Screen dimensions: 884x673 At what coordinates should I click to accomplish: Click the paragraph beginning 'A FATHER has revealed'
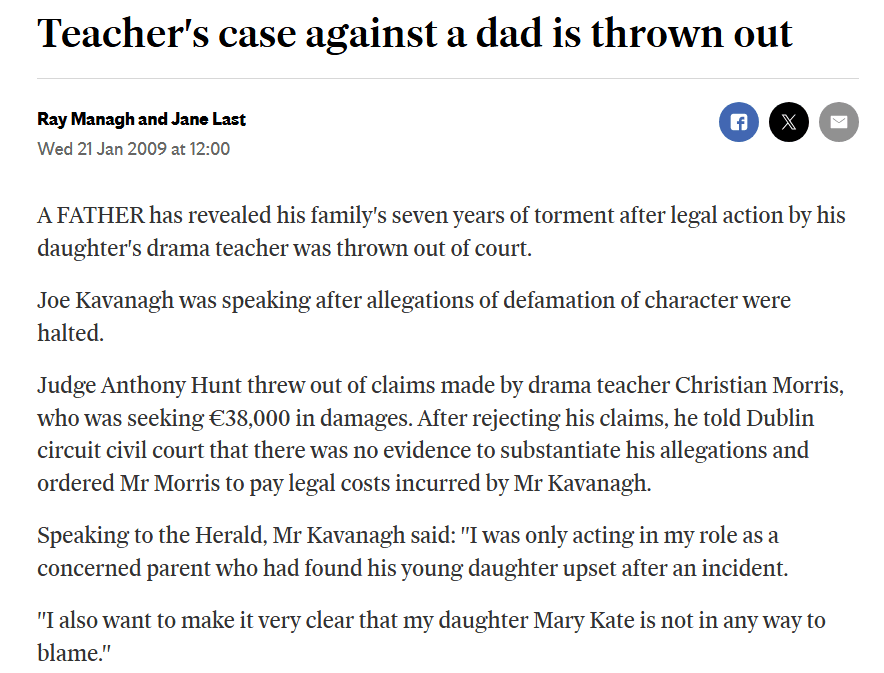(440, 231)
